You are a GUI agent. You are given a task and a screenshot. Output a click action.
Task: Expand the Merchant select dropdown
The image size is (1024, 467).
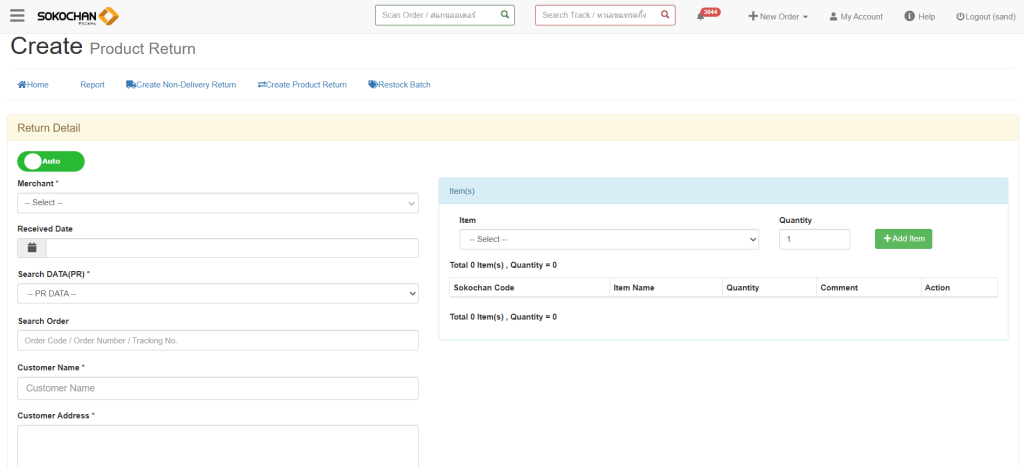click(x=217, y=203)
